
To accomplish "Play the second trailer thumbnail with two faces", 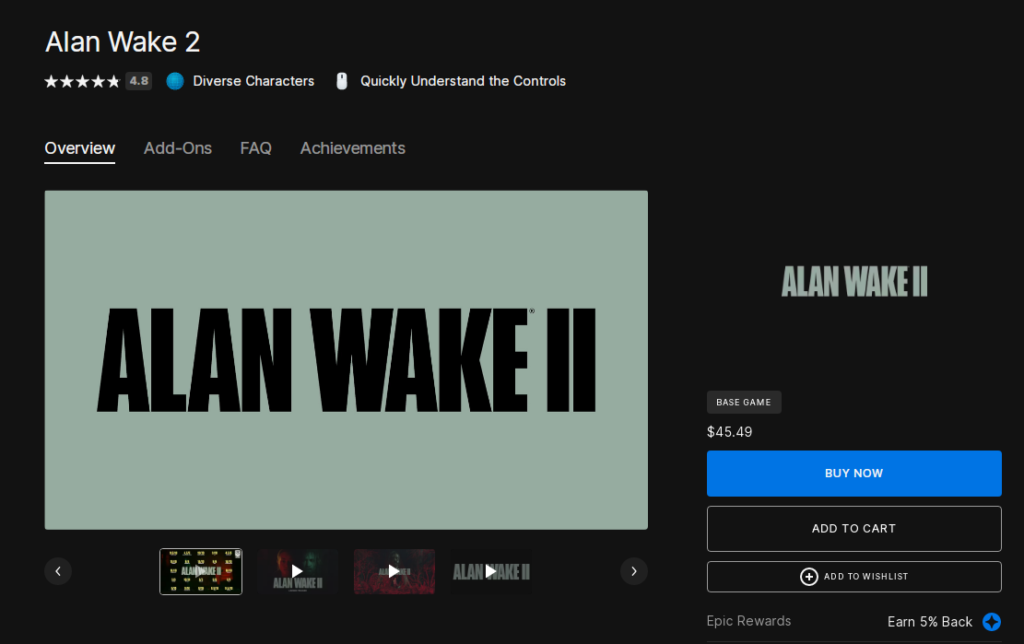I will (x=297, y=571).
